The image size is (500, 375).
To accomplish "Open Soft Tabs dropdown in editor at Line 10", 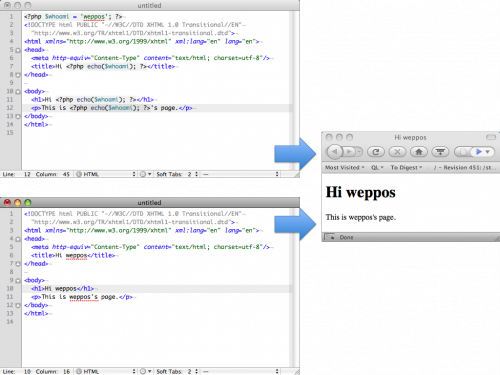I will click(177, 371).
